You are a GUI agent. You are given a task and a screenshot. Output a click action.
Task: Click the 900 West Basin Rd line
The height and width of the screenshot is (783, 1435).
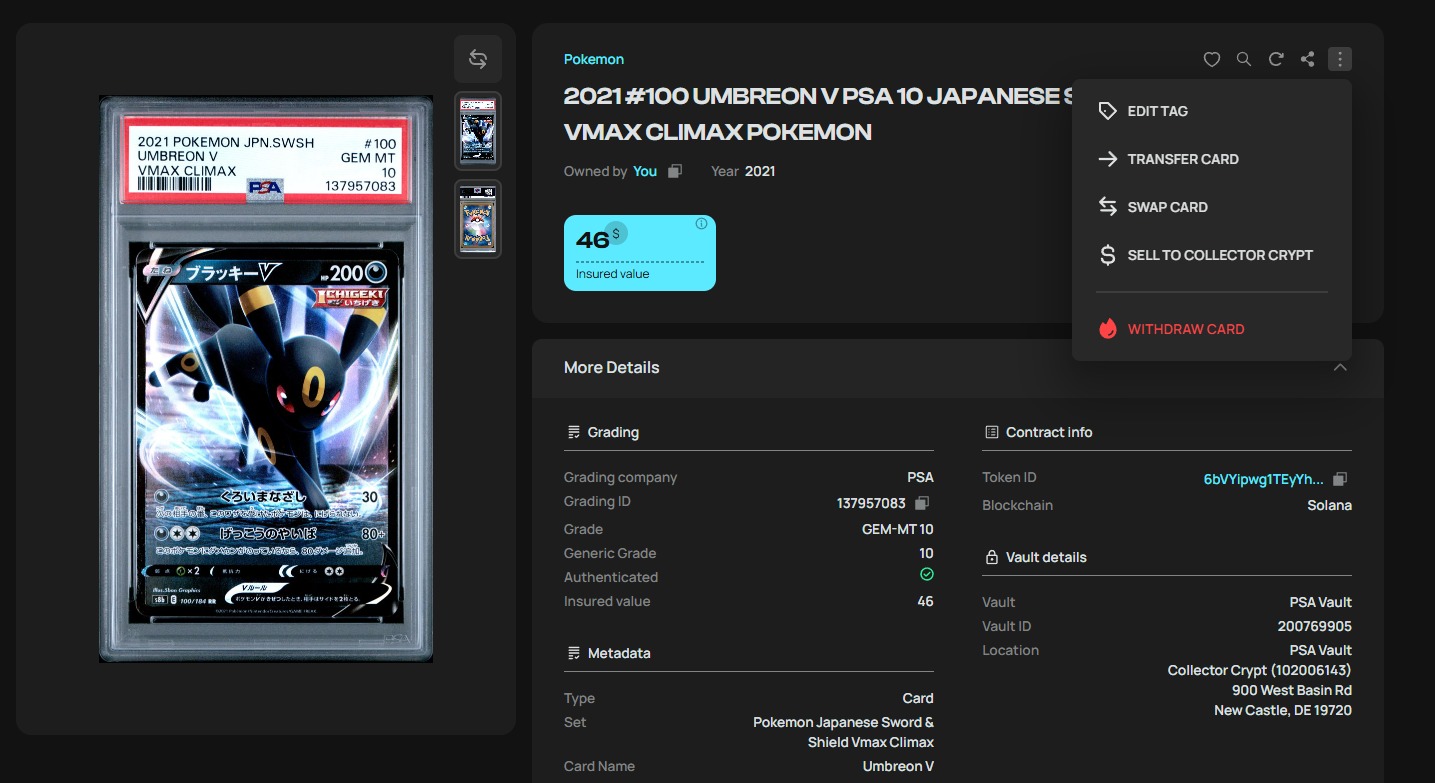tap(1292, 690)
